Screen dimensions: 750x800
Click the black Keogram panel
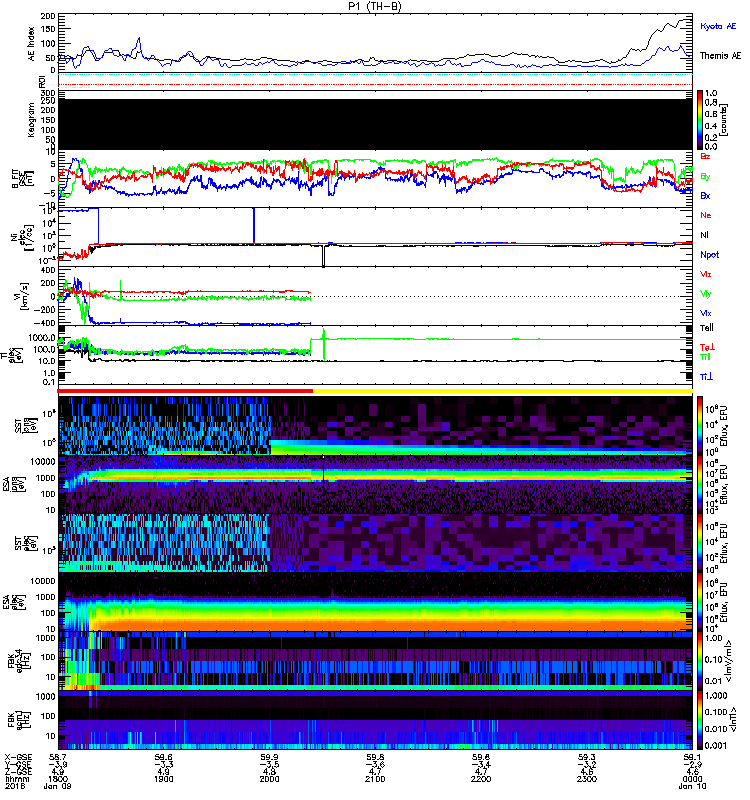pos(375,124)
